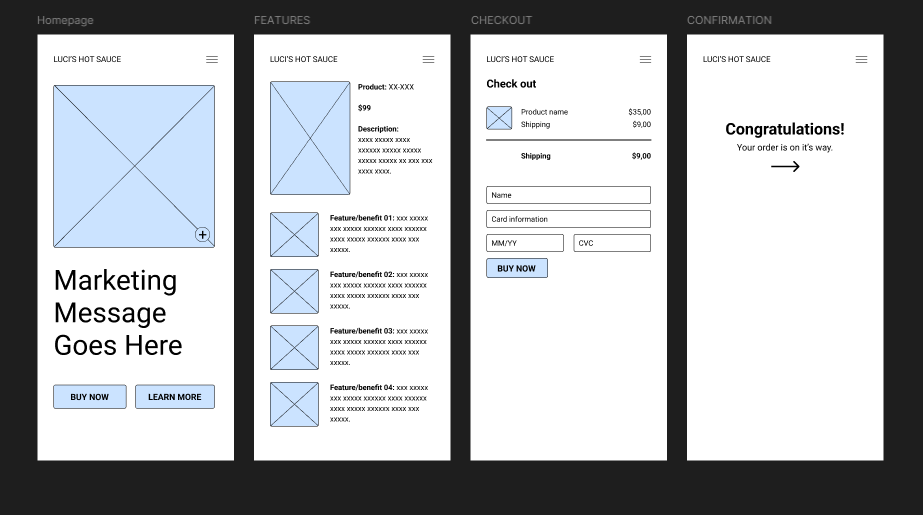Open hamburger menu on Features frame
The image size is (923, 515).
429,59
